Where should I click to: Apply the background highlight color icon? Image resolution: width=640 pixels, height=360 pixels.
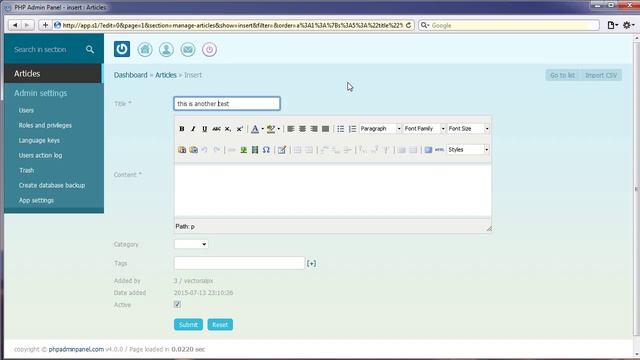pyautogui.click(x=271, y=129)
